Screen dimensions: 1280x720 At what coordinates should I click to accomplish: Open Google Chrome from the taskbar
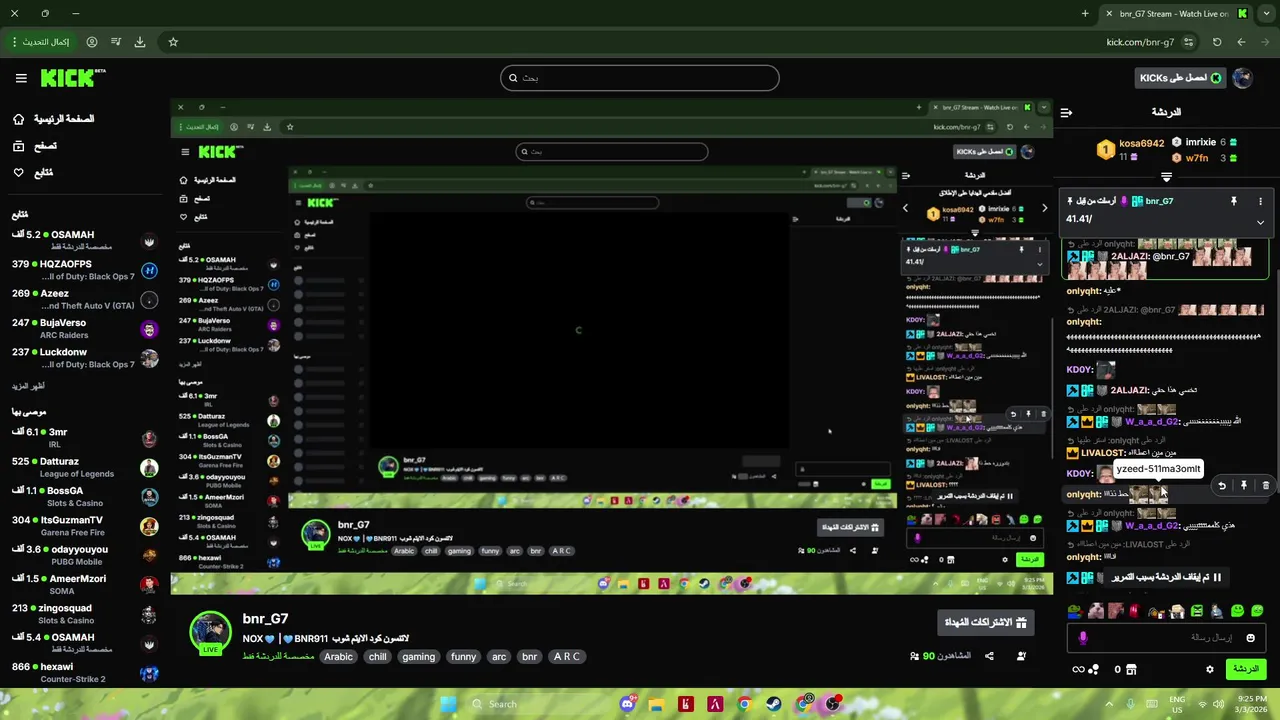click(744, 704)
